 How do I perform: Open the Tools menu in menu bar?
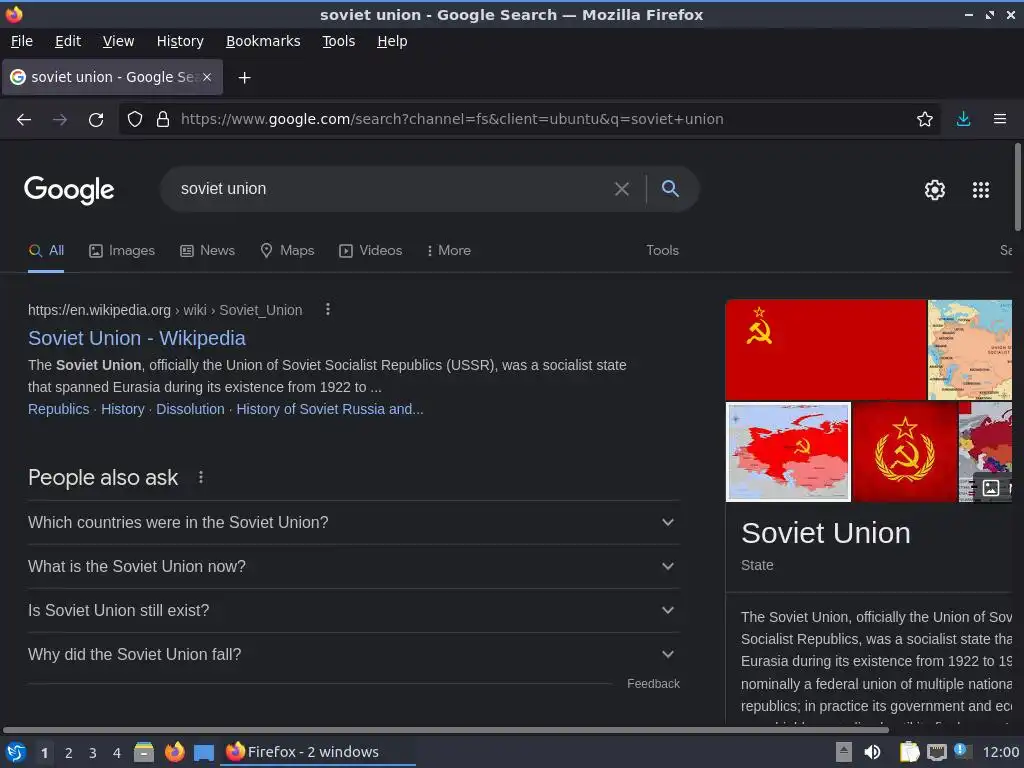coord(338,41)
